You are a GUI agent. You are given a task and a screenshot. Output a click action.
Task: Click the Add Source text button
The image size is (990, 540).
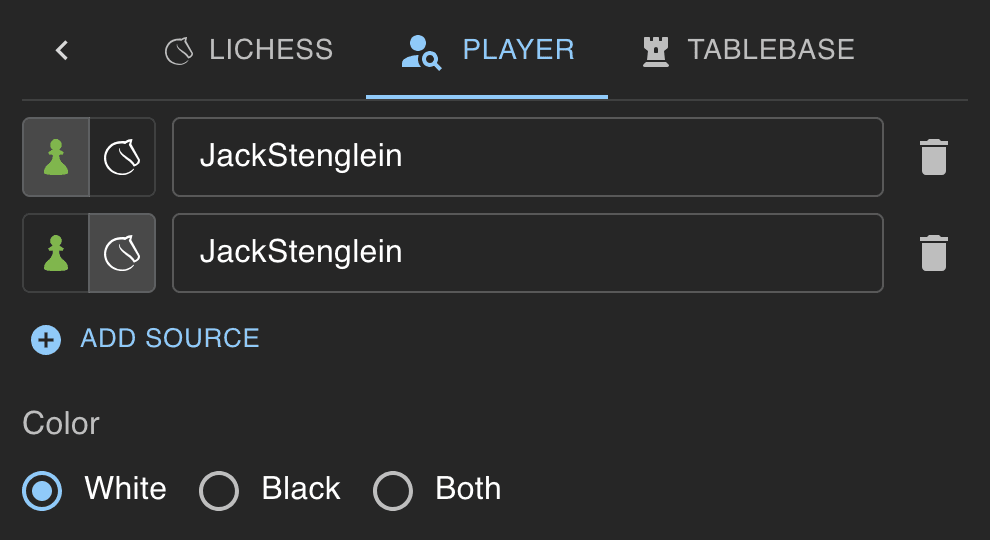click(170, 339)
